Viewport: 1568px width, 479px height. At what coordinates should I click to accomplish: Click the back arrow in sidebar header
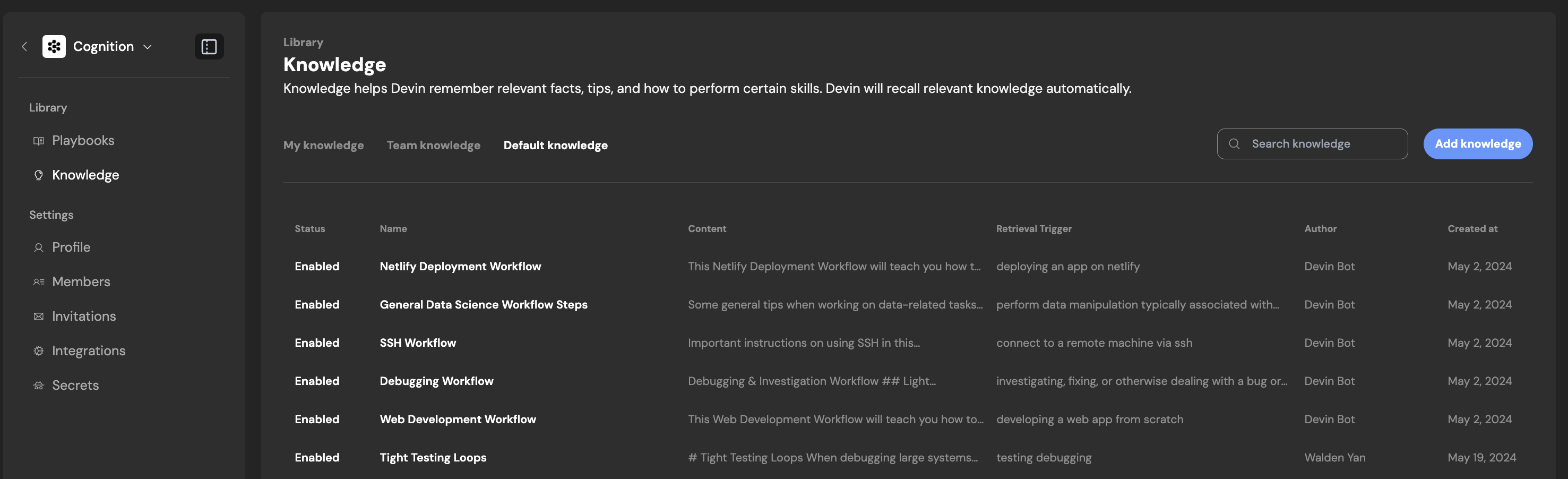coord(24,46)
